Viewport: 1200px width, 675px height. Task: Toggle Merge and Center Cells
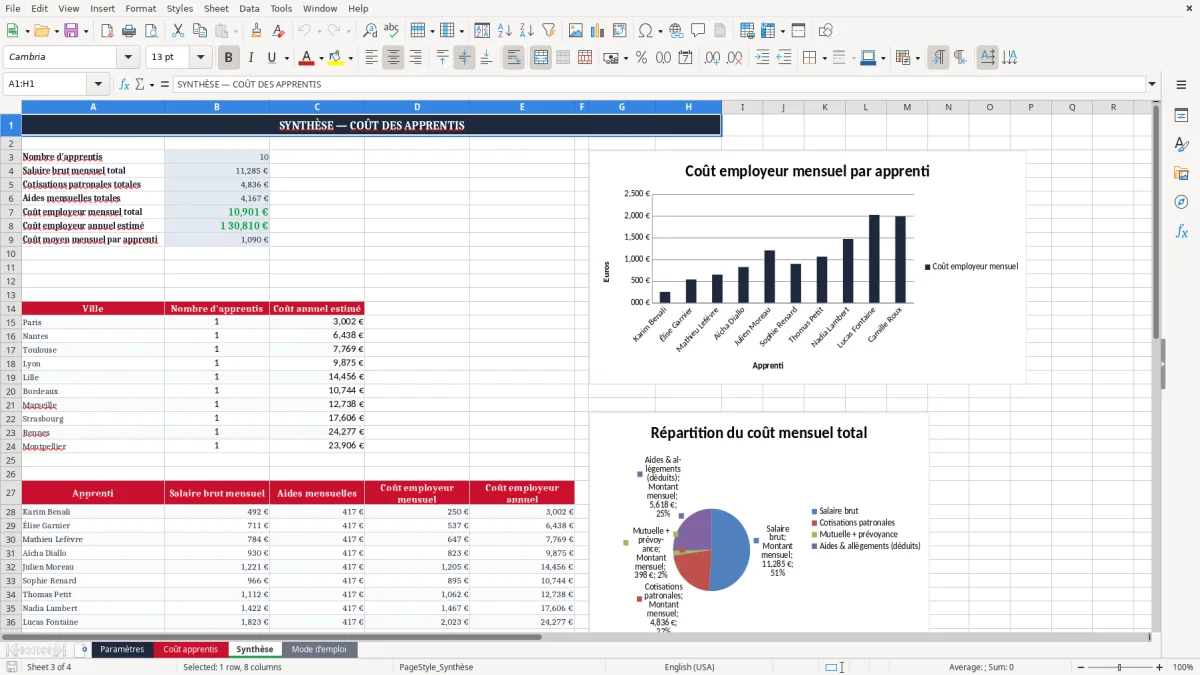point(541,58)
